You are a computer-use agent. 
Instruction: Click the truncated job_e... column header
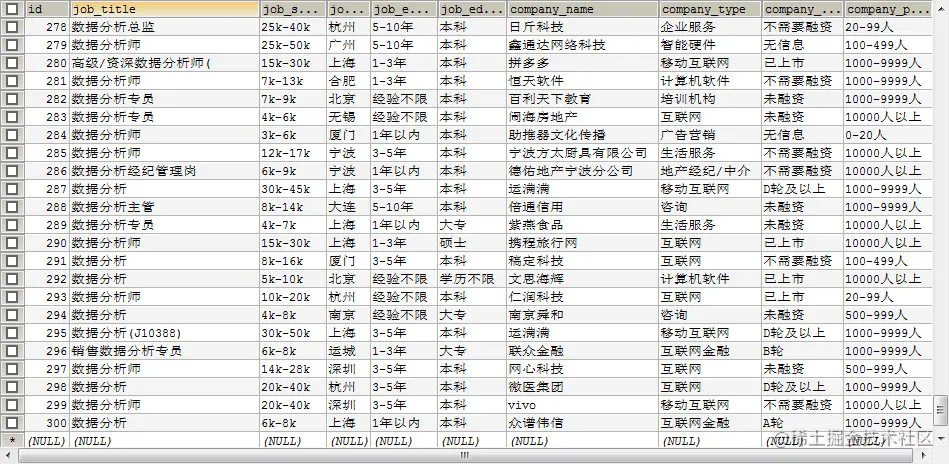click(404, 9)
